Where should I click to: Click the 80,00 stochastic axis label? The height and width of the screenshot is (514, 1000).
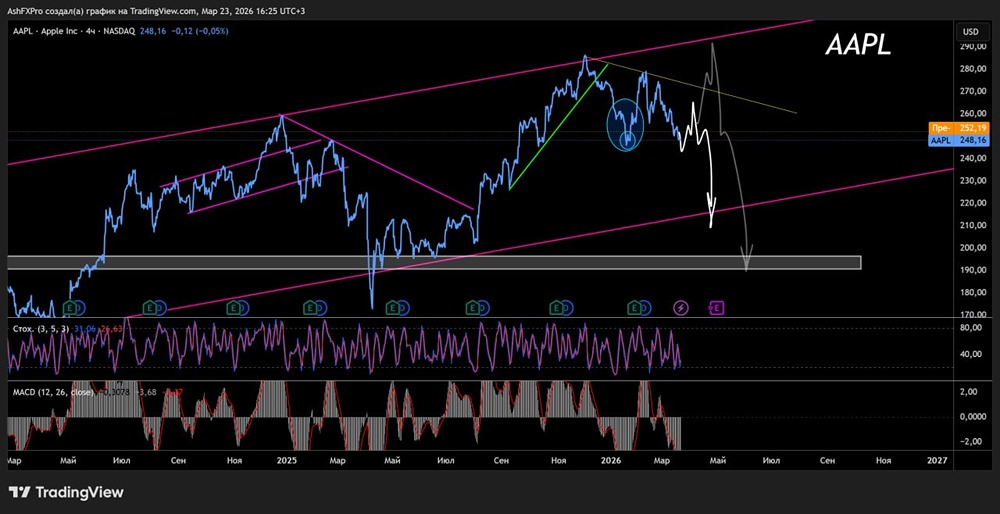(x=972, y=328)
